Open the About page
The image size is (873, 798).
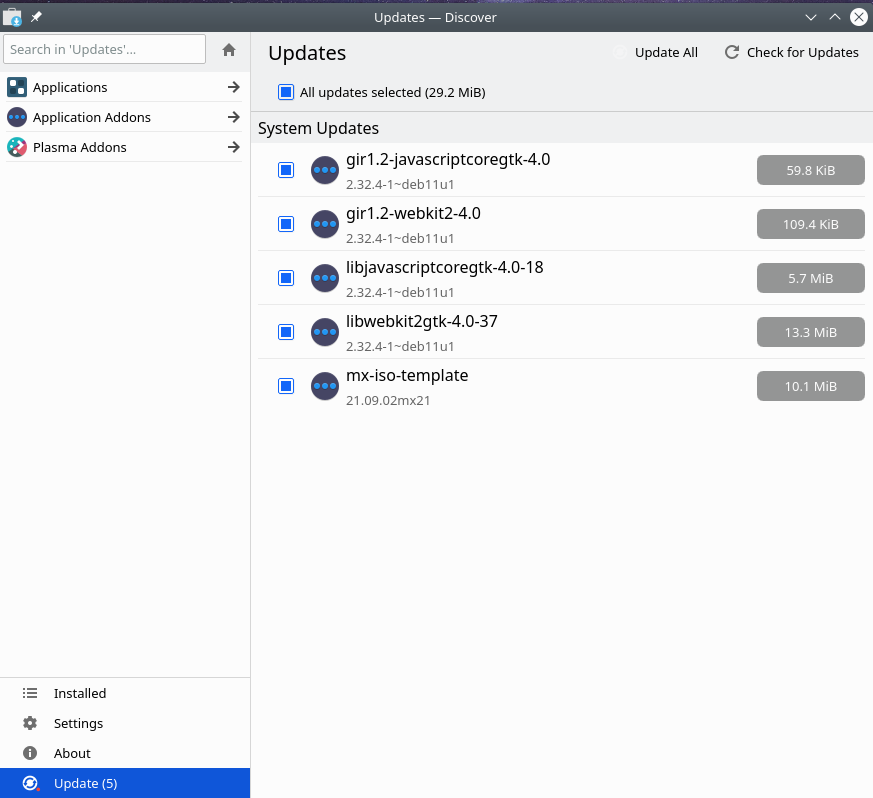(125, 753)
